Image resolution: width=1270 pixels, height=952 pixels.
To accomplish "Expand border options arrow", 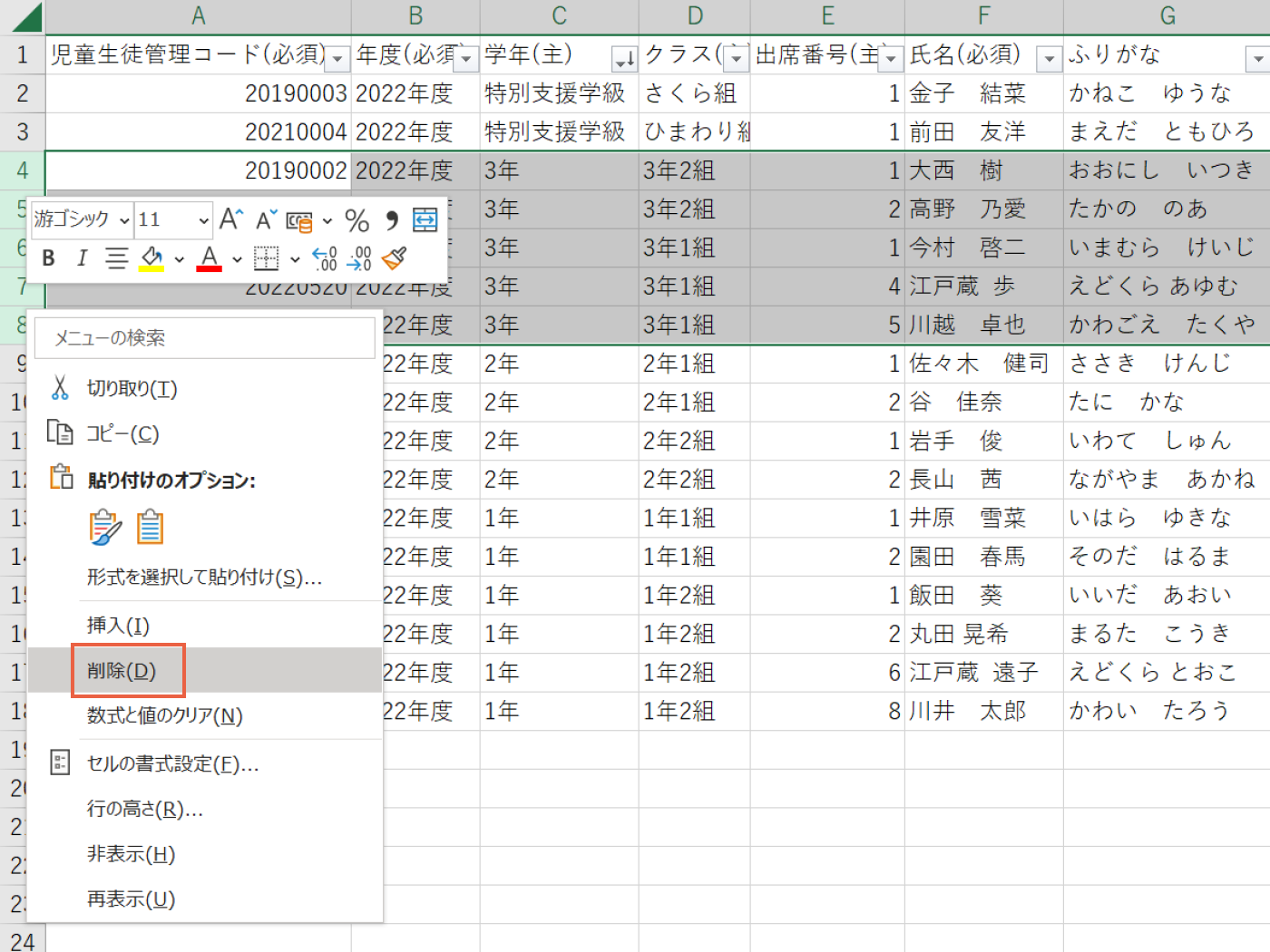I will [295, 259].
